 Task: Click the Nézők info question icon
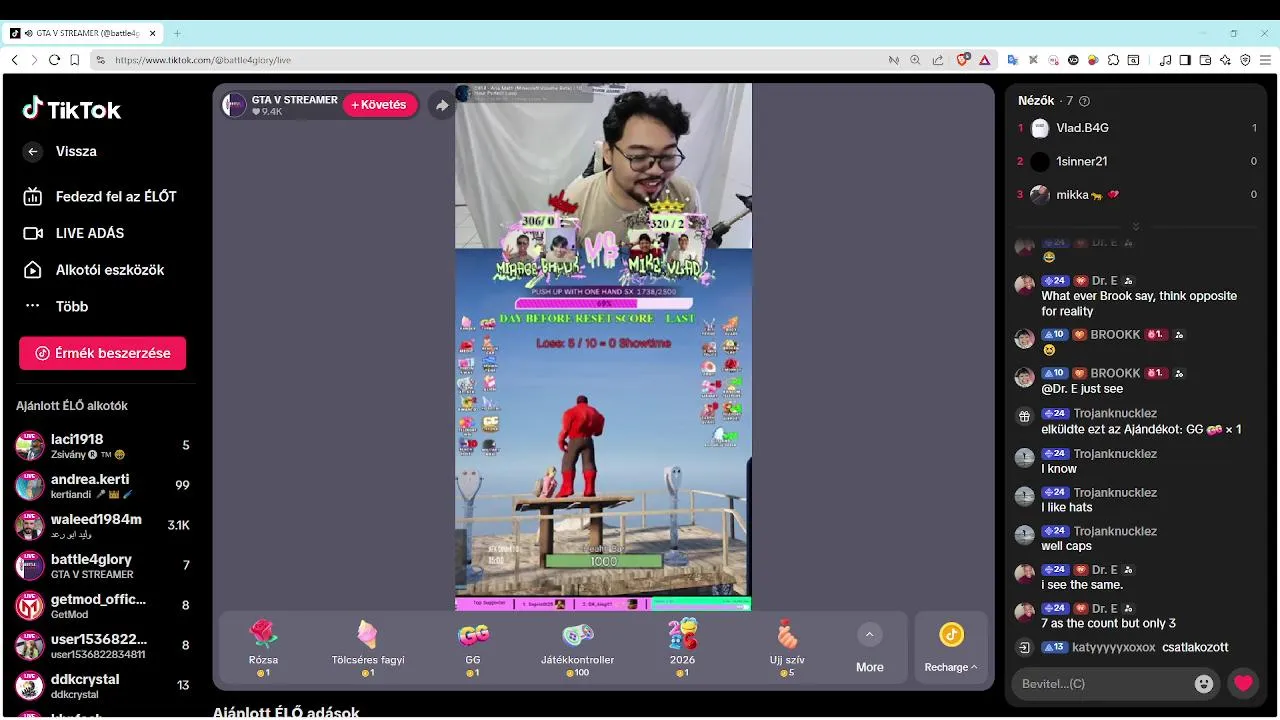1085,101
